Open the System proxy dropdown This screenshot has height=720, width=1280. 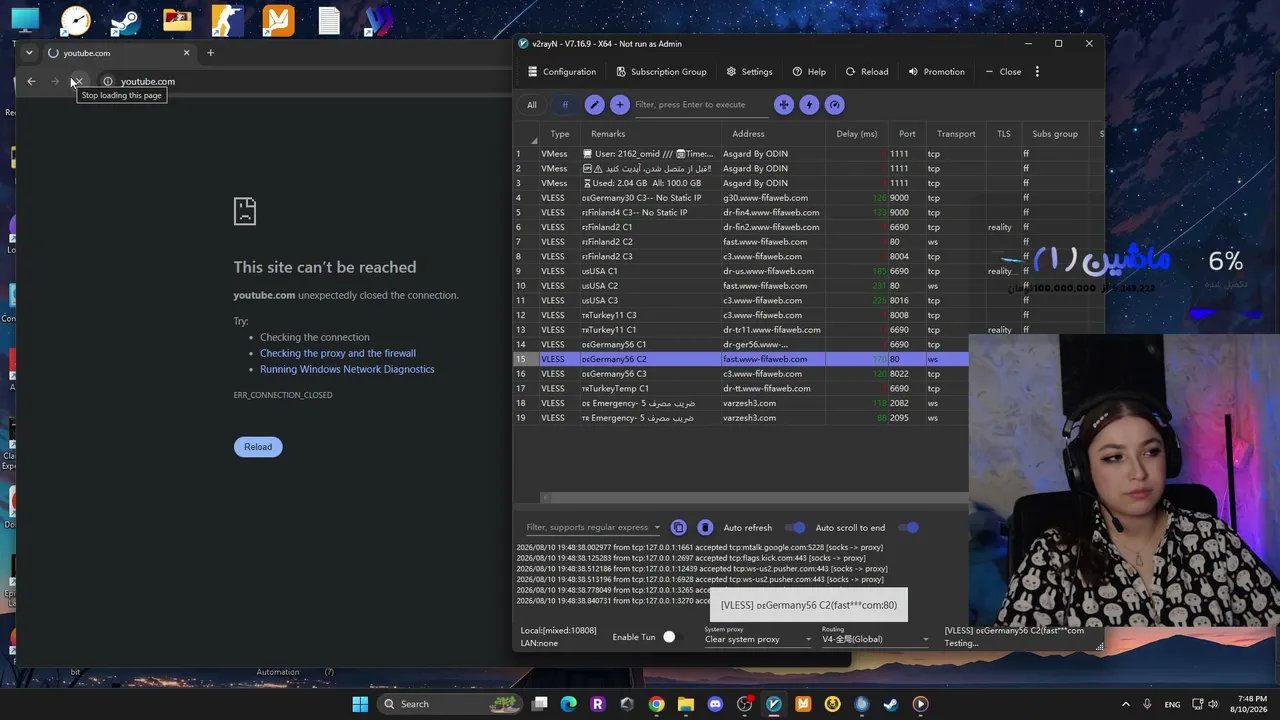click(x=758, y=639)
